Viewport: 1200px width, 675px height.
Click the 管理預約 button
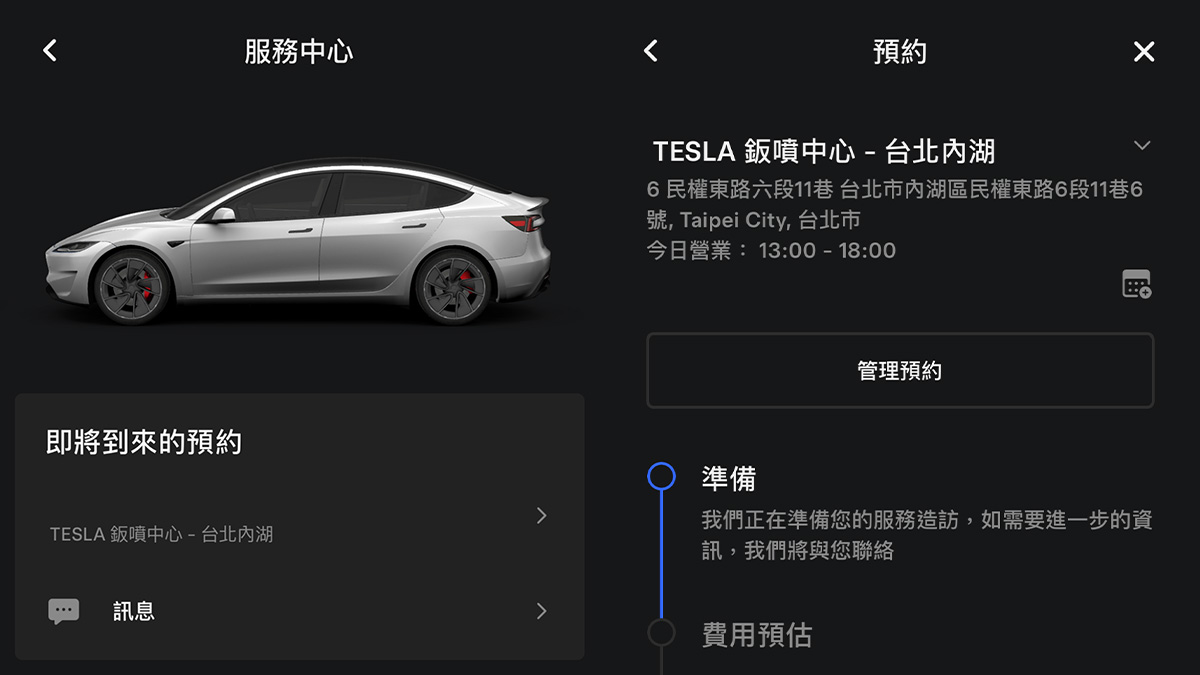pyautogui.click(x=900, y=371)
